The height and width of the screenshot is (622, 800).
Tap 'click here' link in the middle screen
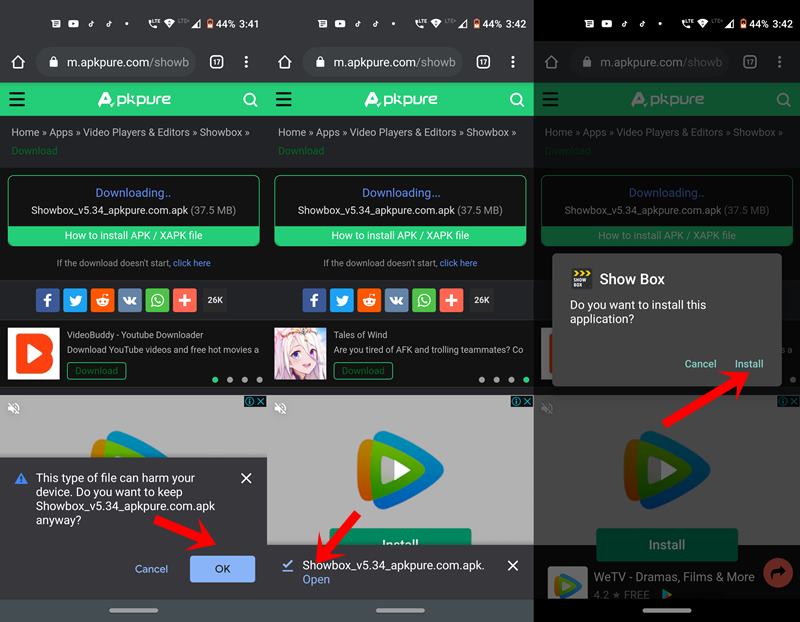point(458,263)
